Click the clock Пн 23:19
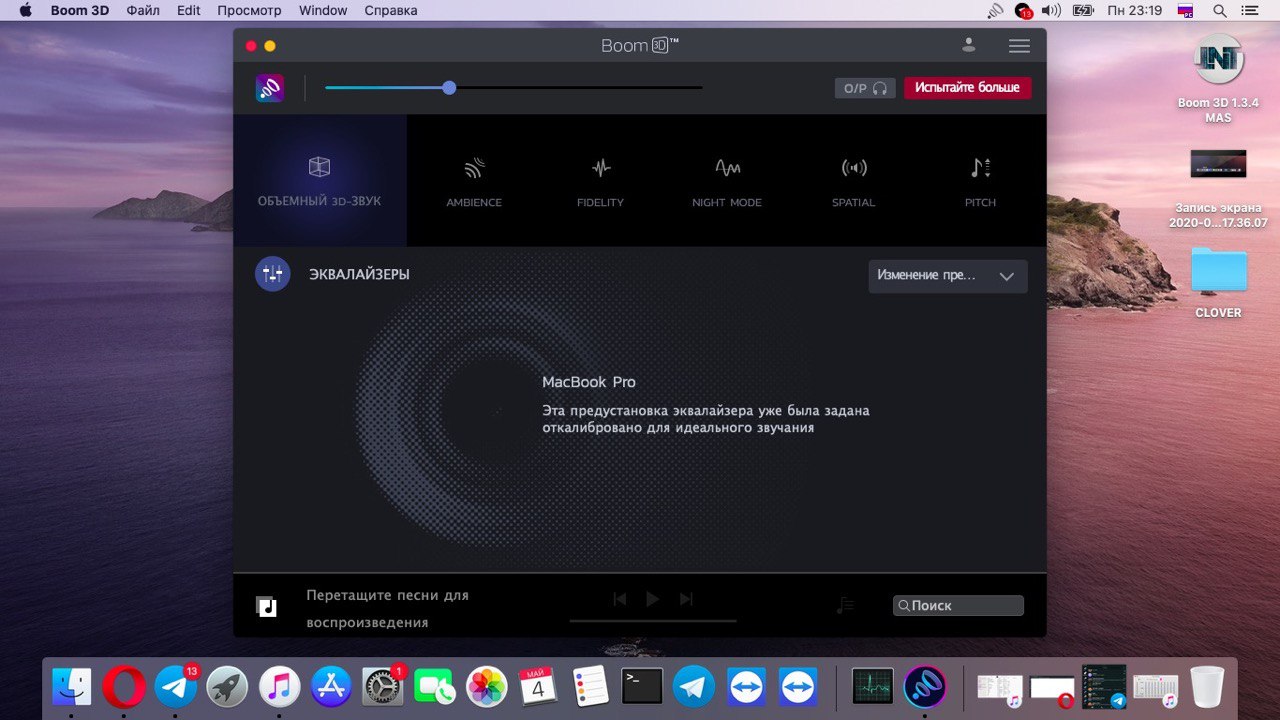This screenshot has width=1280, height=720. point(1134,11)
